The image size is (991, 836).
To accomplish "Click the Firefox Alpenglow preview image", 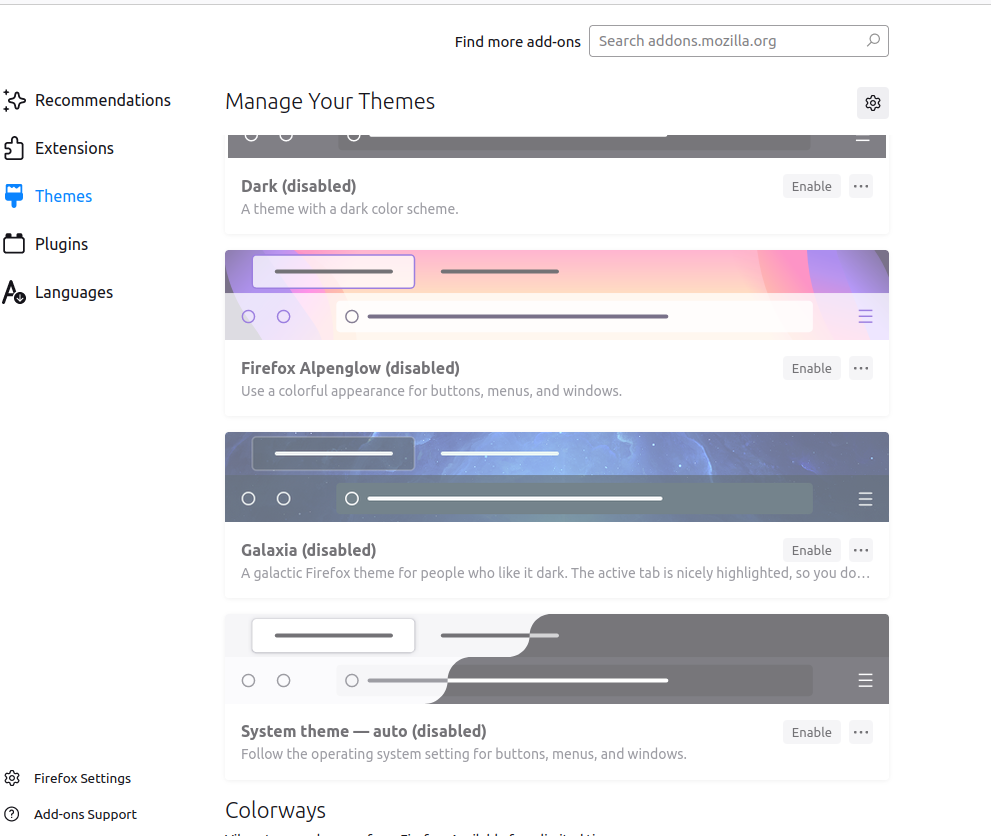I will [557, 295].
